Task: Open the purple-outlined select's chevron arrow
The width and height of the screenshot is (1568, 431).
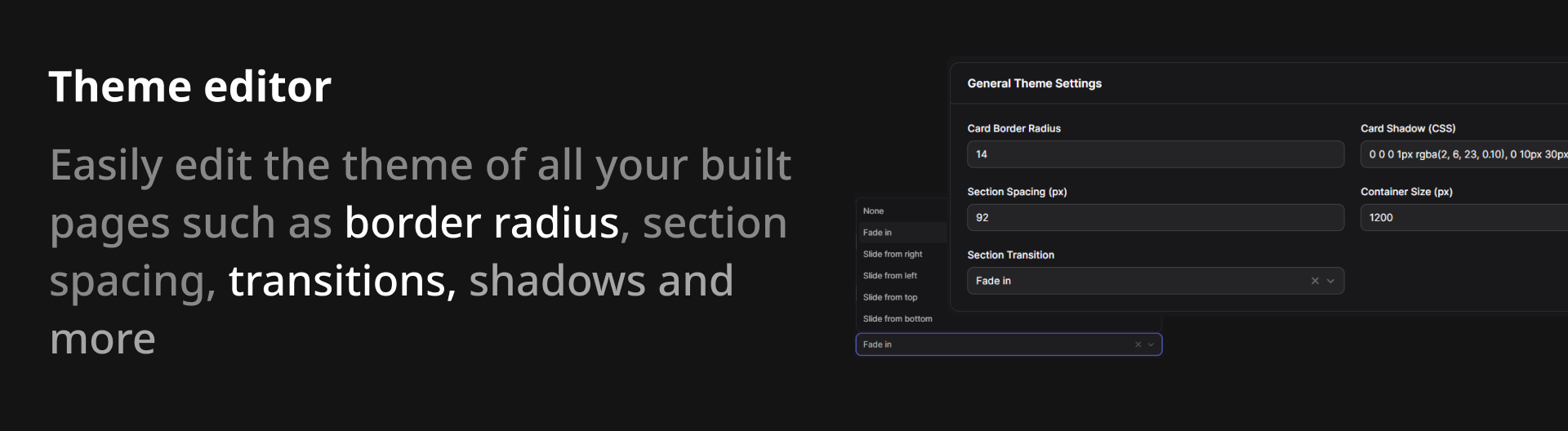Action: coord(1151,344)
